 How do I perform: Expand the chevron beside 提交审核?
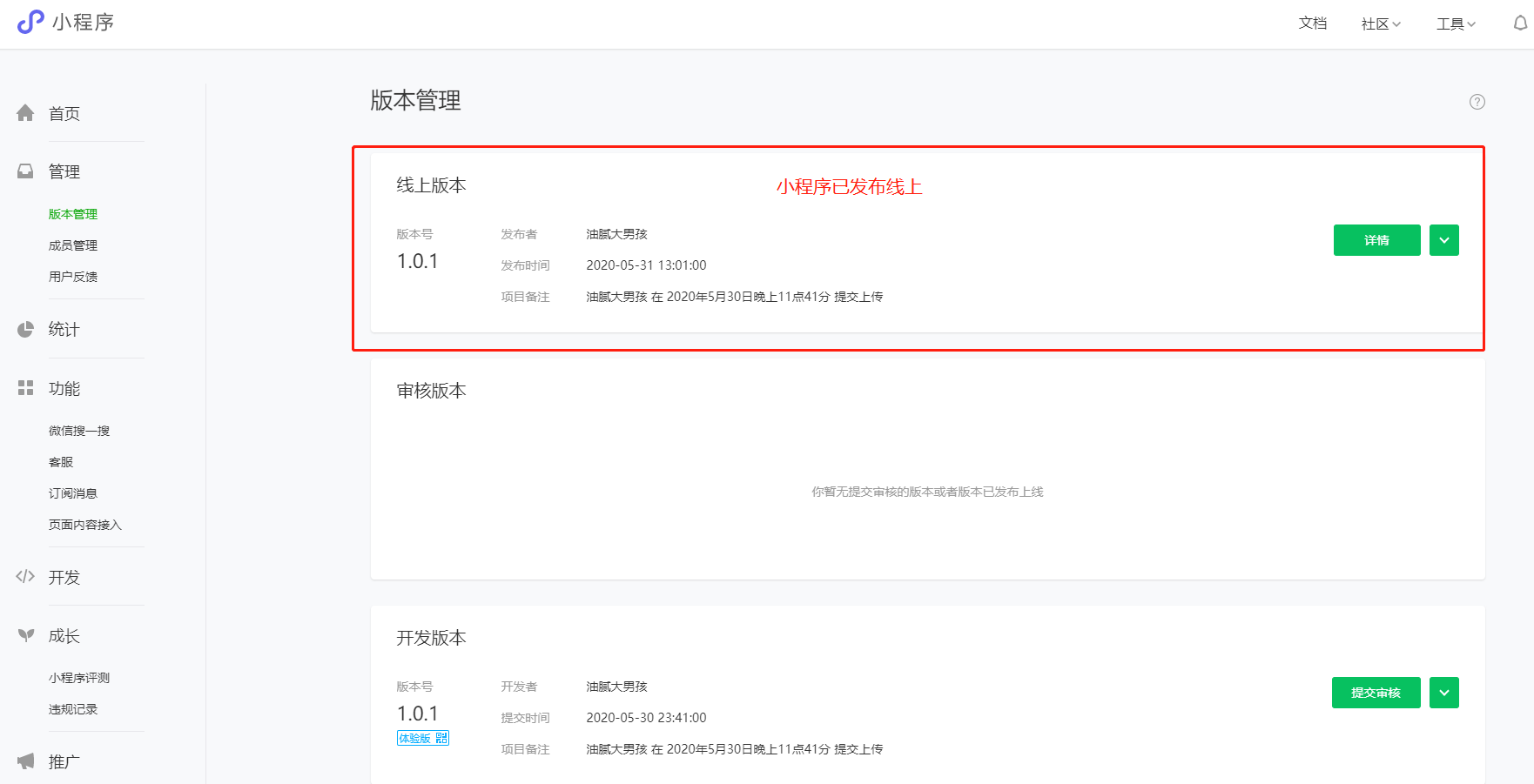point(1443,693)
